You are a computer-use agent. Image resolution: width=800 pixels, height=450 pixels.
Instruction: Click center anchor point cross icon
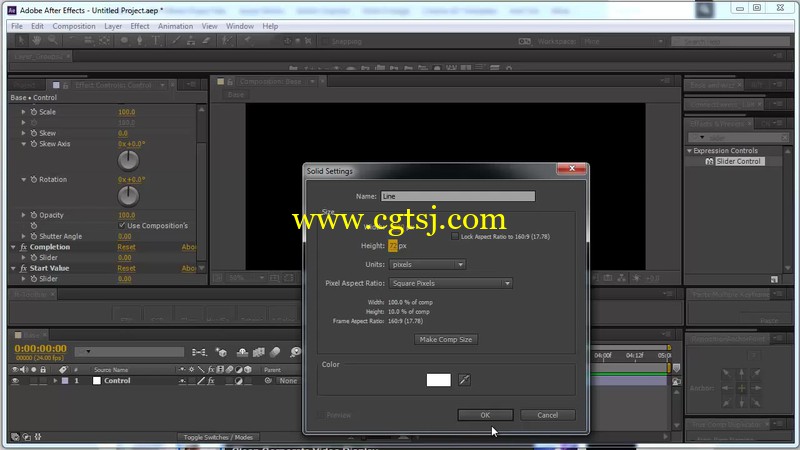741,388
